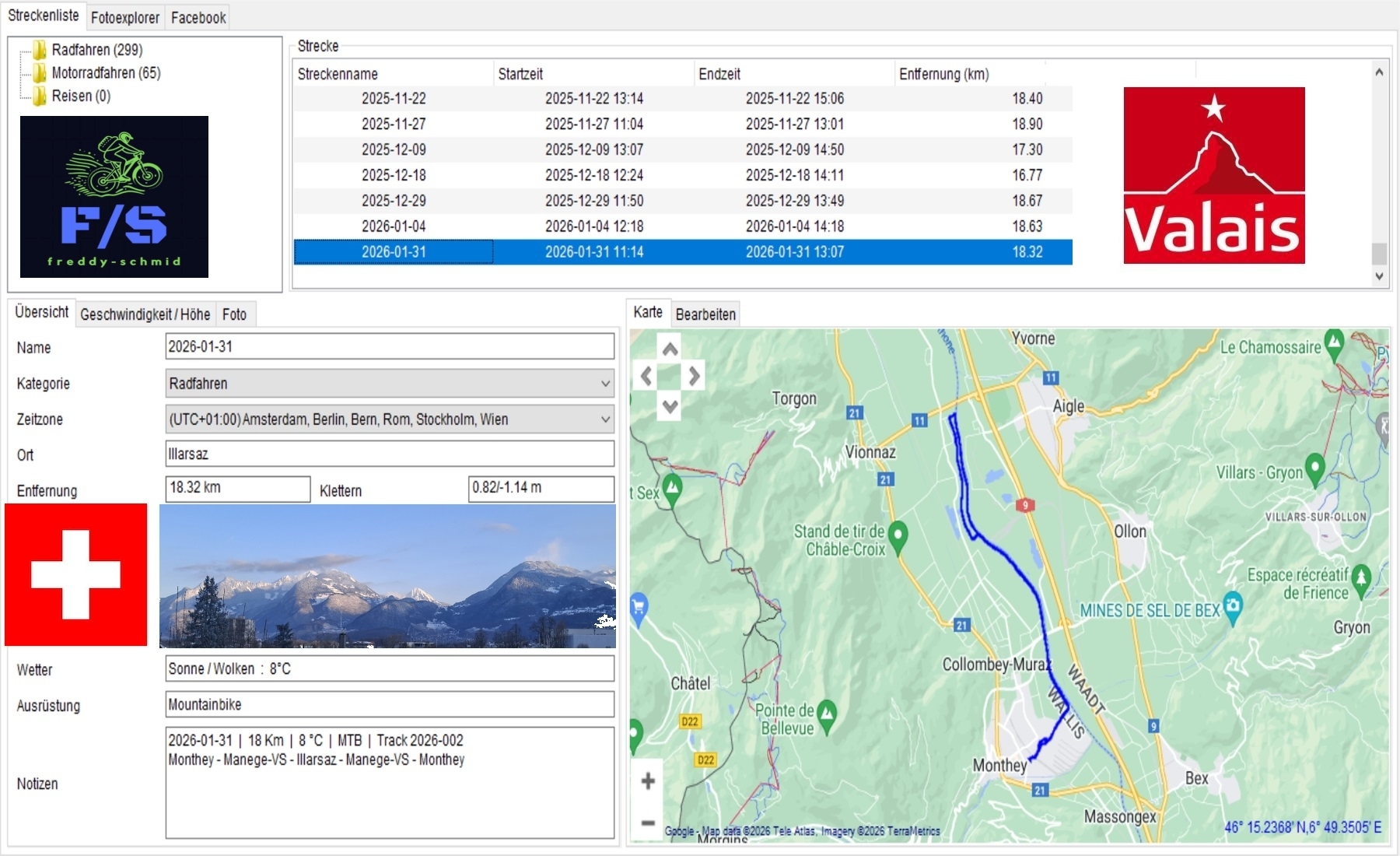Pan the map left with arrow
1400x856 pixels.
coord(646,377)
